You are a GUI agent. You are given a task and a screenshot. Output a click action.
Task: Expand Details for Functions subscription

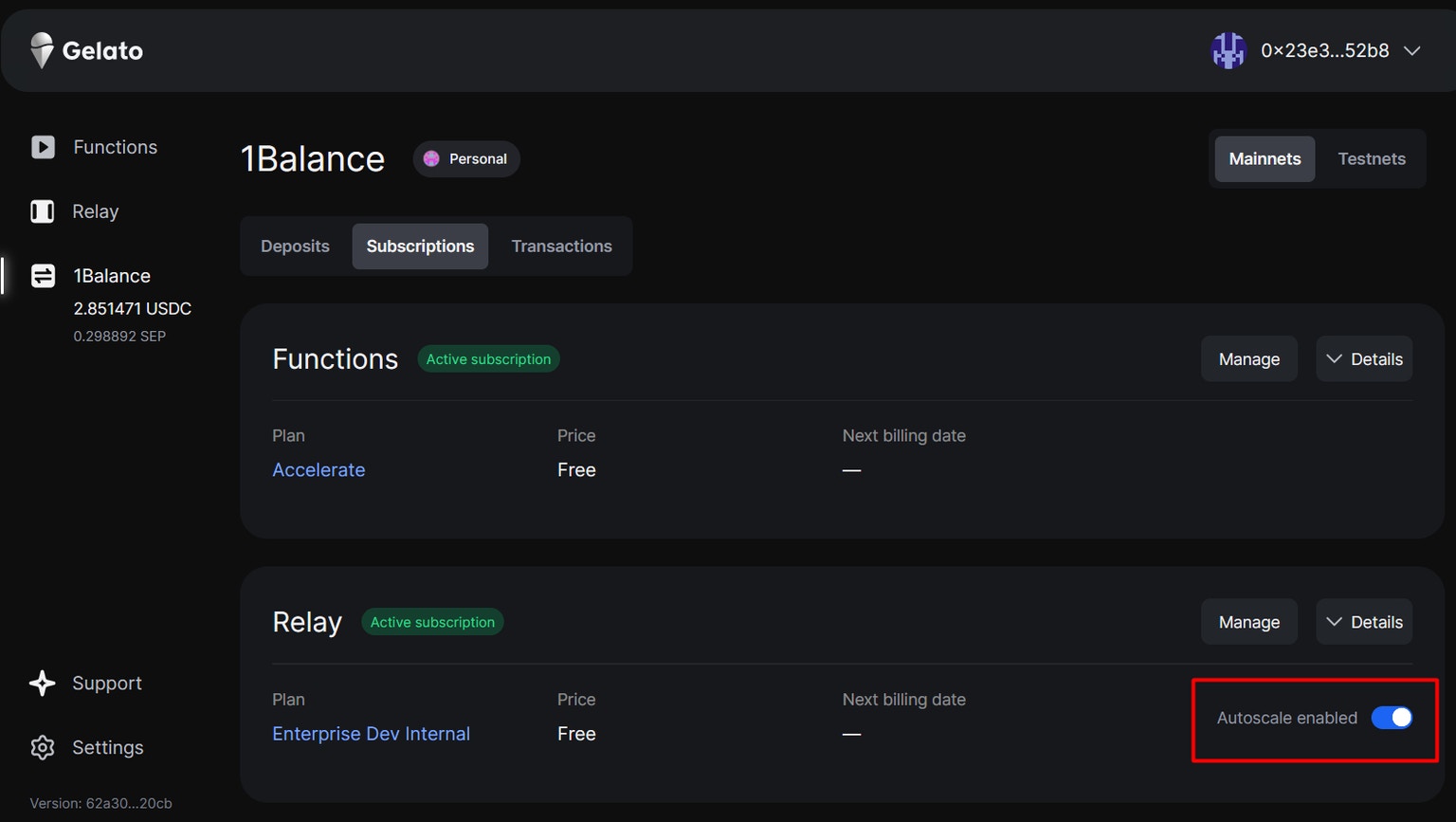[1364, 358]
